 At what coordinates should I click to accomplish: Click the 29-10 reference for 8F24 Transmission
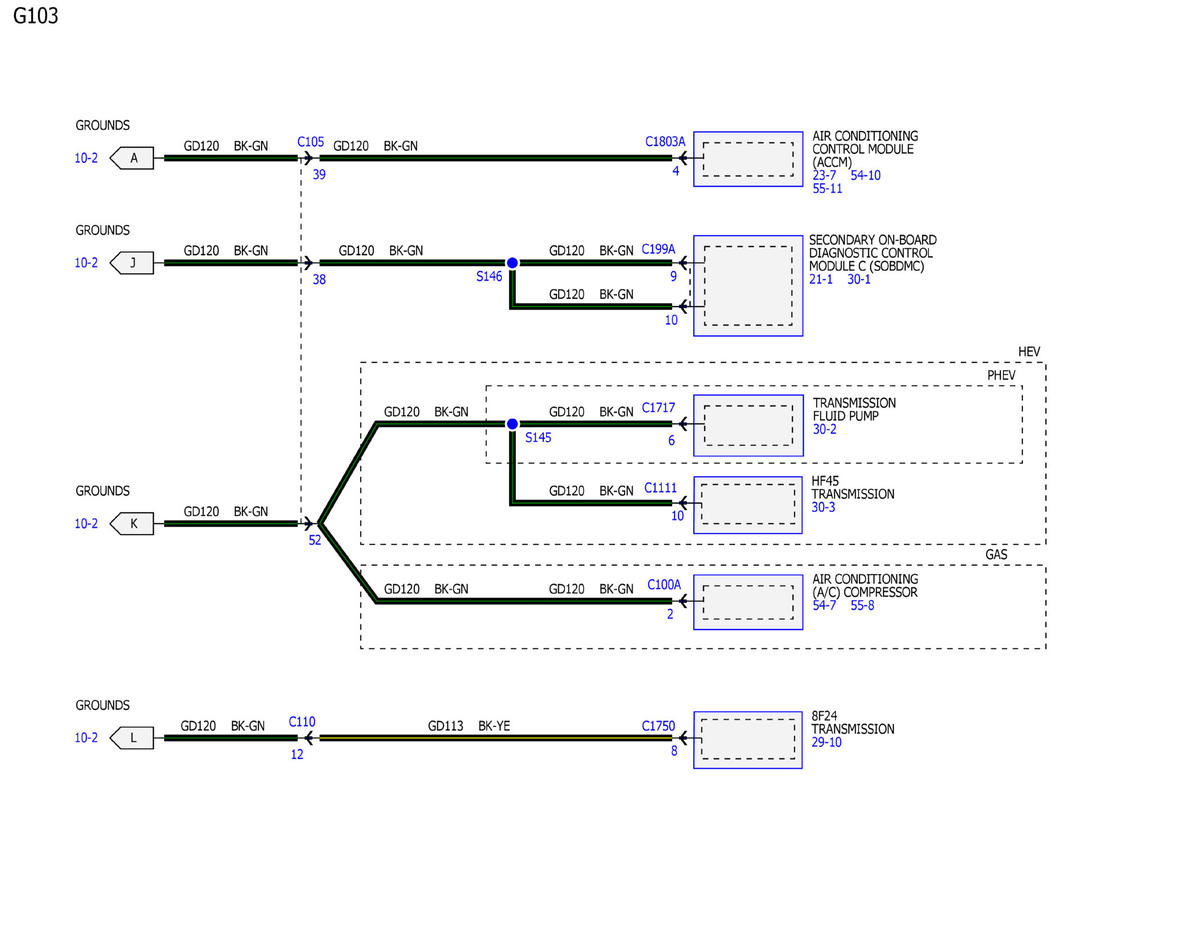click(x=826, y=744)
